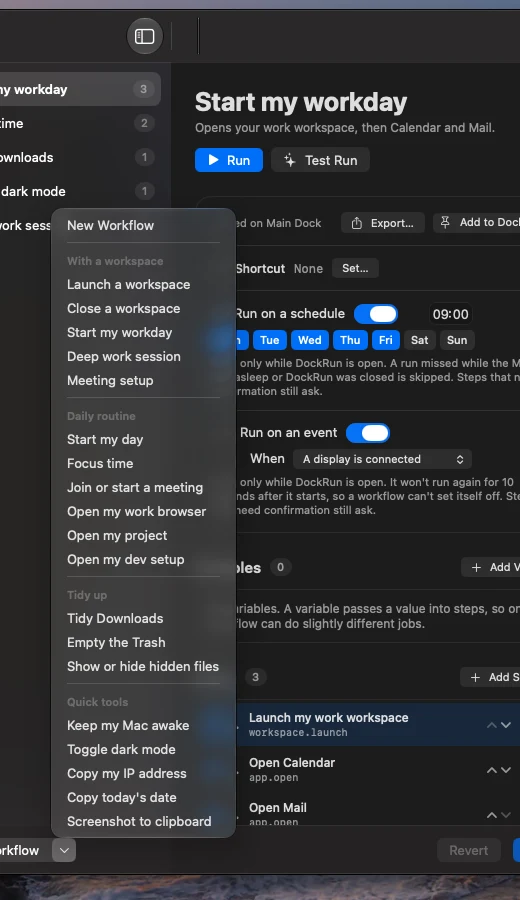Toggle Fri schedule day
Image resolution: width=520 pixels, height=900 pixels.
point(386,340)
